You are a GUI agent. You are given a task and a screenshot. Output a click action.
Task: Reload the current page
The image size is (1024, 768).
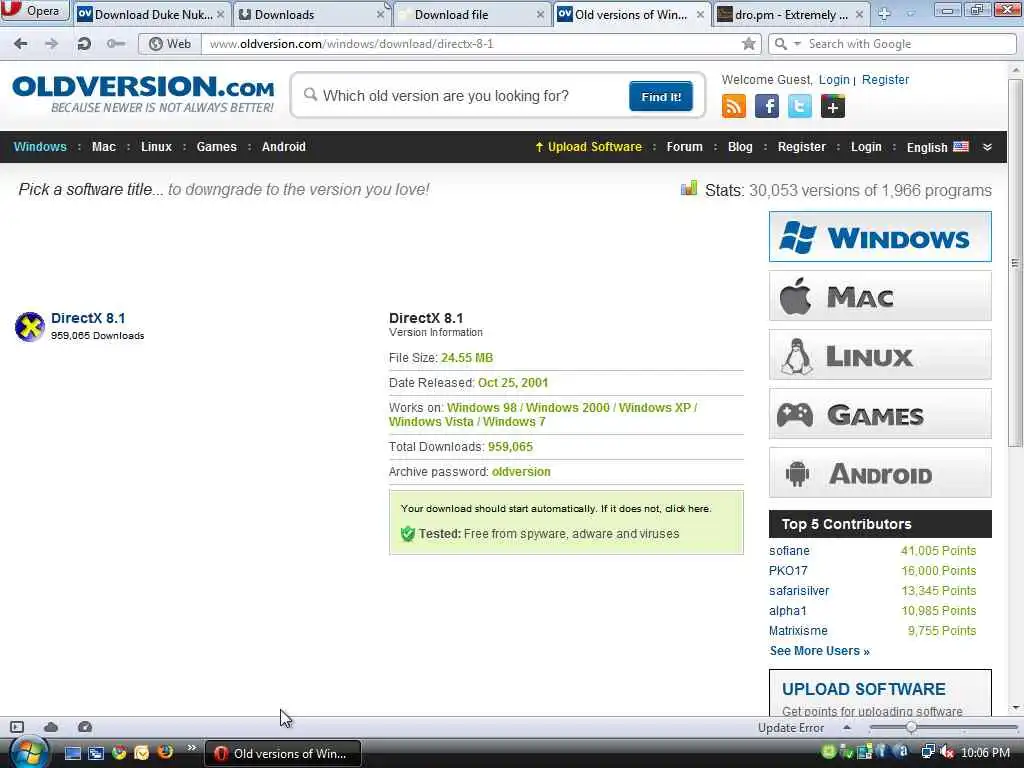[x=84, y=44]
